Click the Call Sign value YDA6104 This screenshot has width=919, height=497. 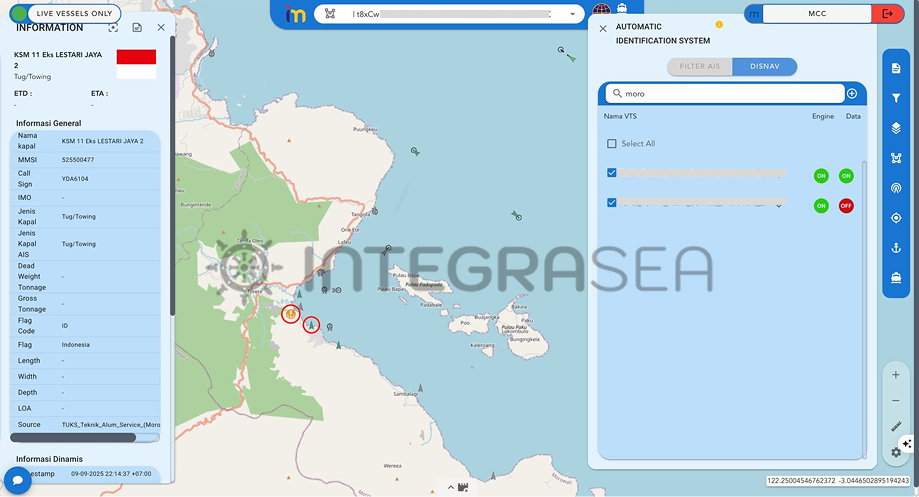click(x=75, y=179)
